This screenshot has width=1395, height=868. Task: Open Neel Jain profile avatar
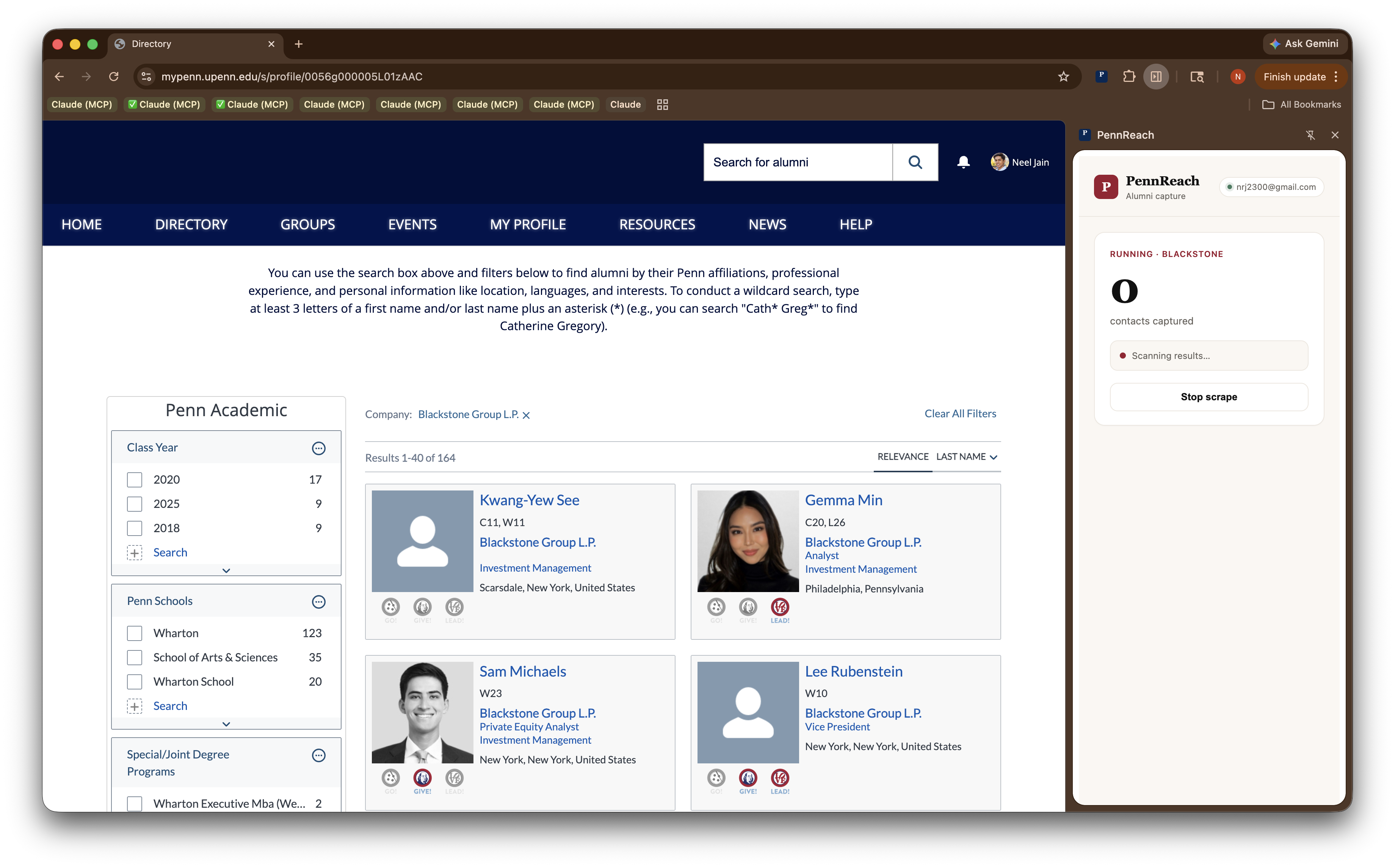[x=999, y=162]
